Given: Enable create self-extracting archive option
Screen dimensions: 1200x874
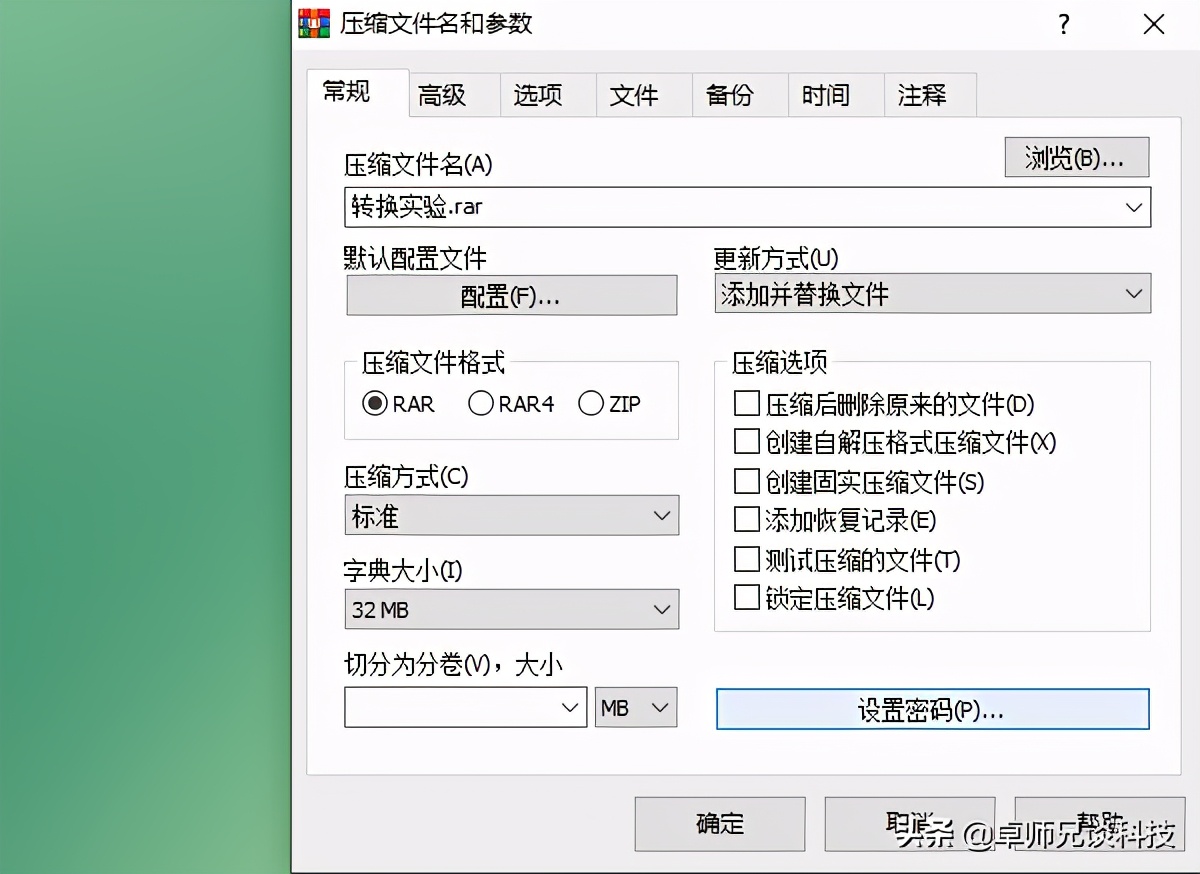Looking at the screenshot, I should [746, 441].
